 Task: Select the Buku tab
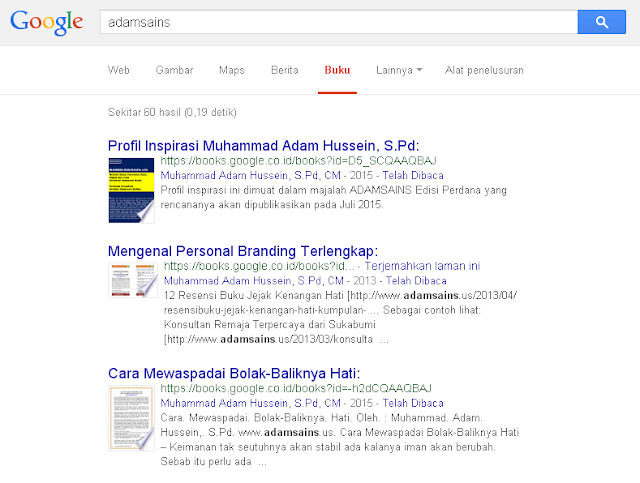337,70
